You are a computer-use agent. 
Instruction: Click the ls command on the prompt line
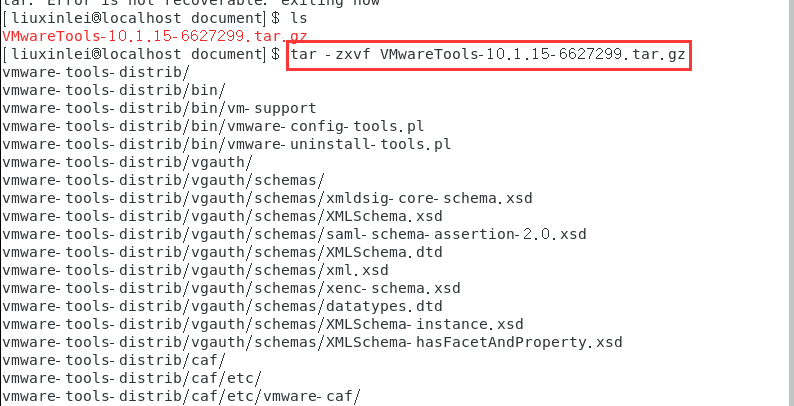(298, 18)
